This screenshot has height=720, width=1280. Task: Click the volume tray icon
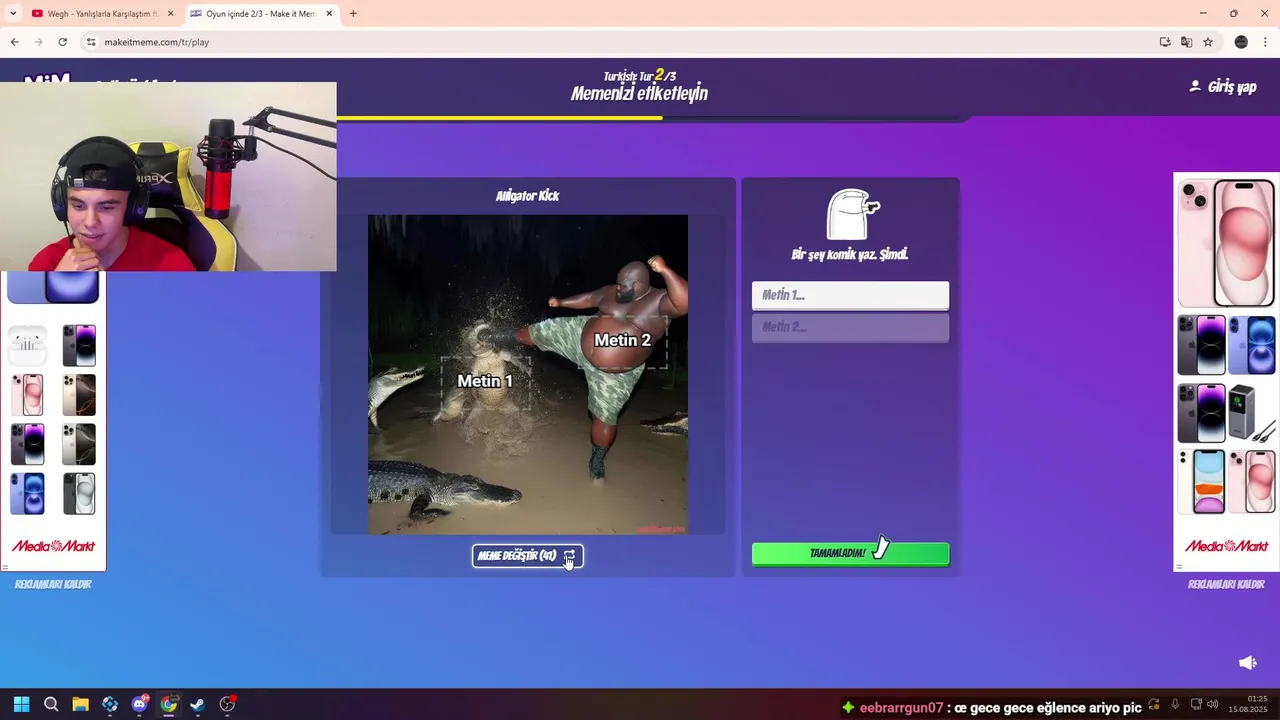[1212, 704]
